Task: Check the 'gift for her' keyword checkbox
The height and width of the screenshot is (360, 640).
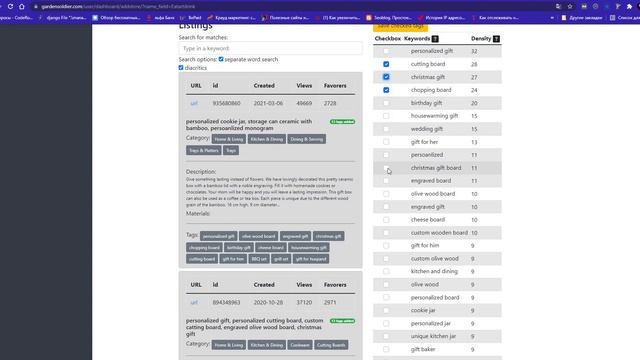Action: point(386,142)
